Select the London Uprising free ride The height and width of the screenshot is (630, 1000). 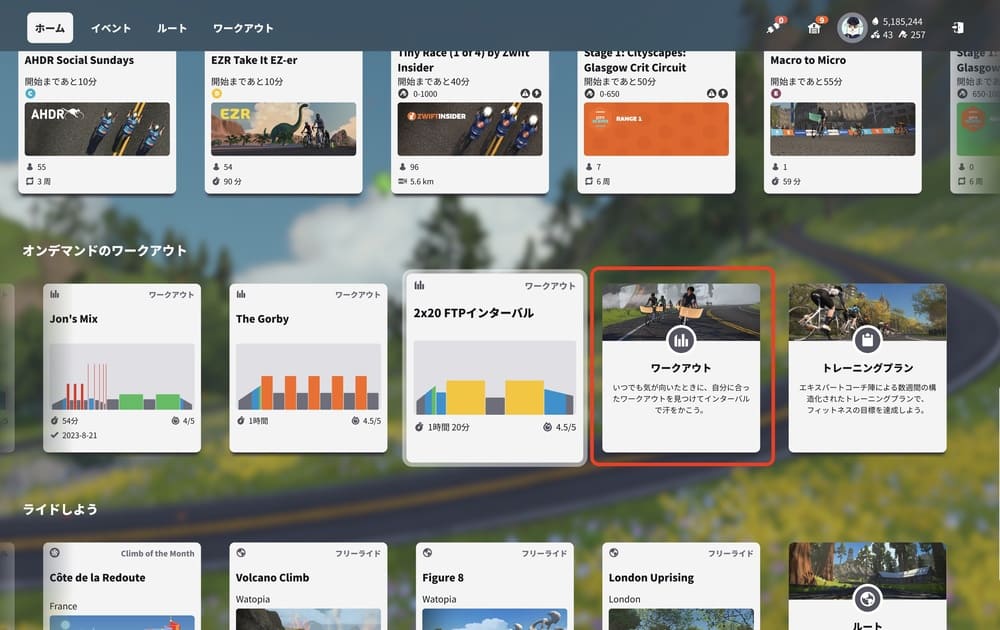(x=681, y=586)
